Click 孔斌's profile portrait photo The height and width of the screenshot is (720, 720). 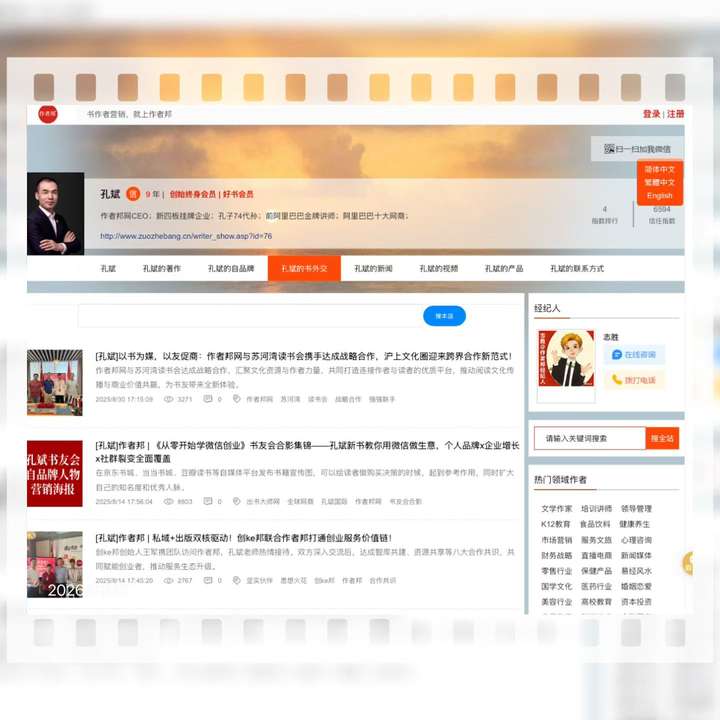56,214
